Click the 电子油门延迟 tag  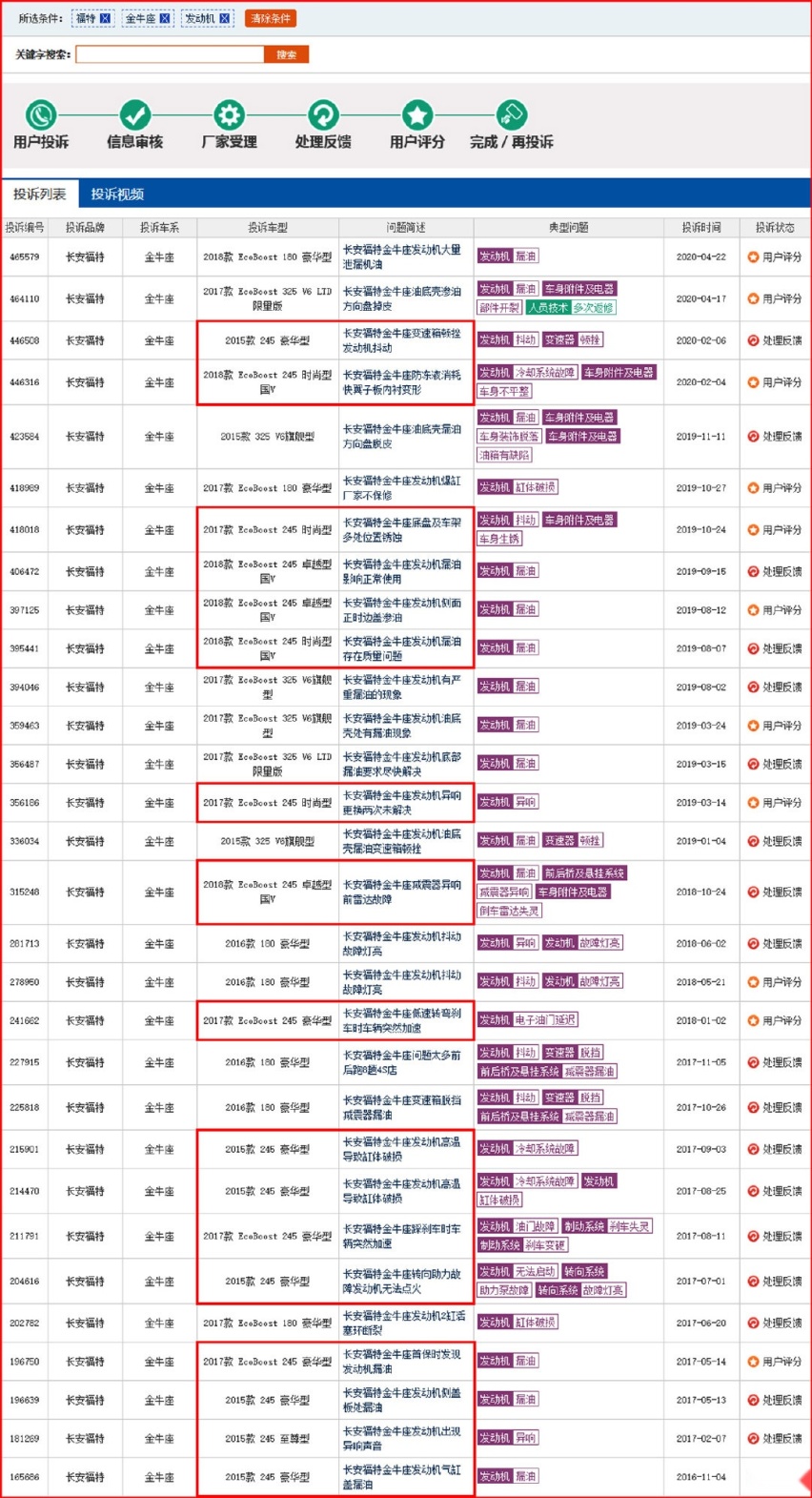point(546,1020)
